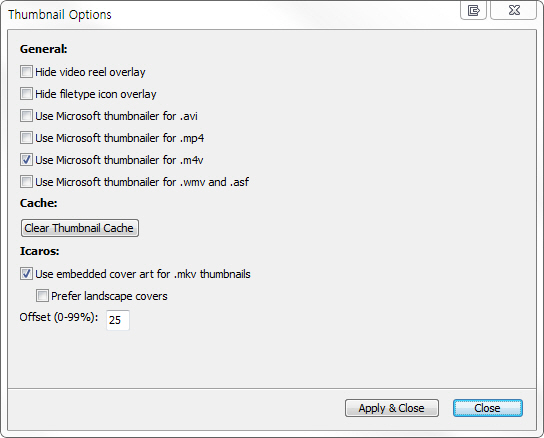544x438 pixels.
Task: Check Hide filetype icon overlay
Action: pyautogui.click(x=26, y=94)
